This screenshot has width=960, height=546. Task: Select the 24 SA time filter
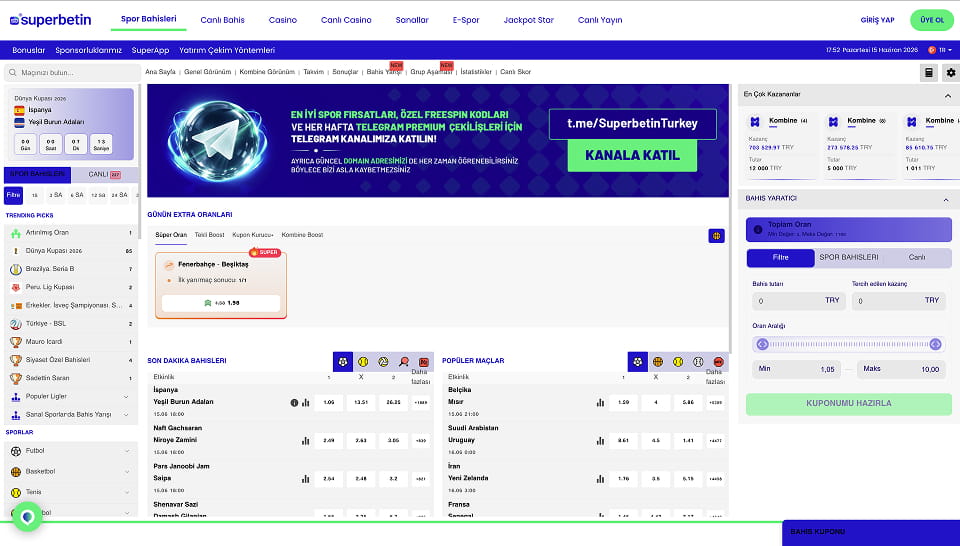[x=119, y=195]
